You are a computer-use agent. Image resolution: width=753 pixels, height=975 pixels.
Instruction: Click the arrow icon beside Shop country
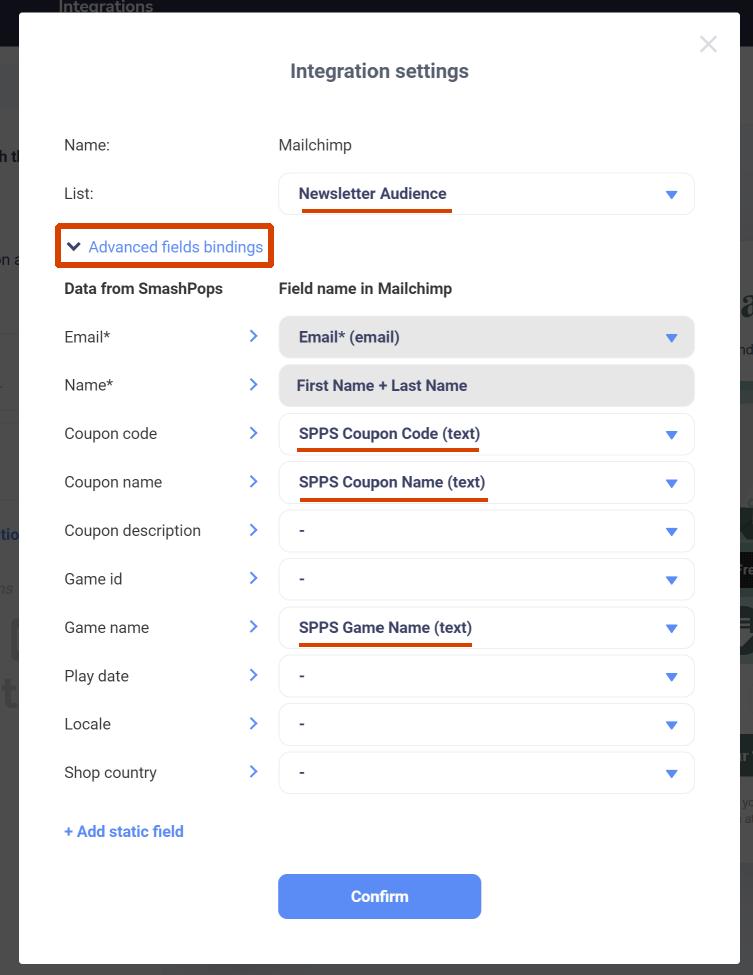(x=253, y=772)
